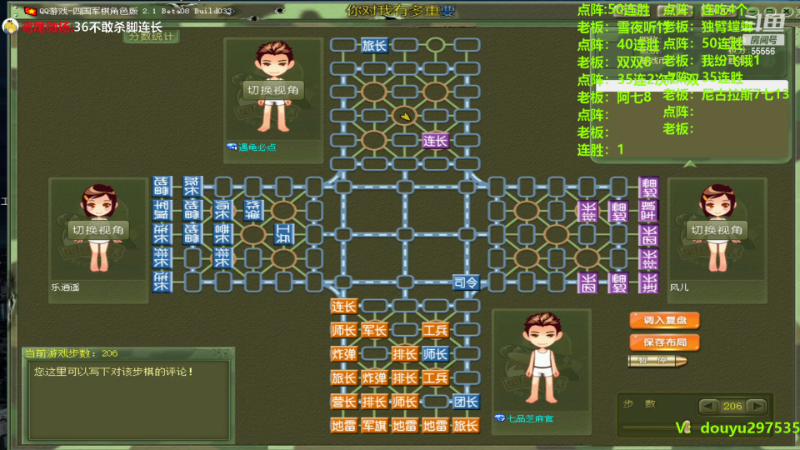Select purple 连长 at right board corner

(648, 282)
